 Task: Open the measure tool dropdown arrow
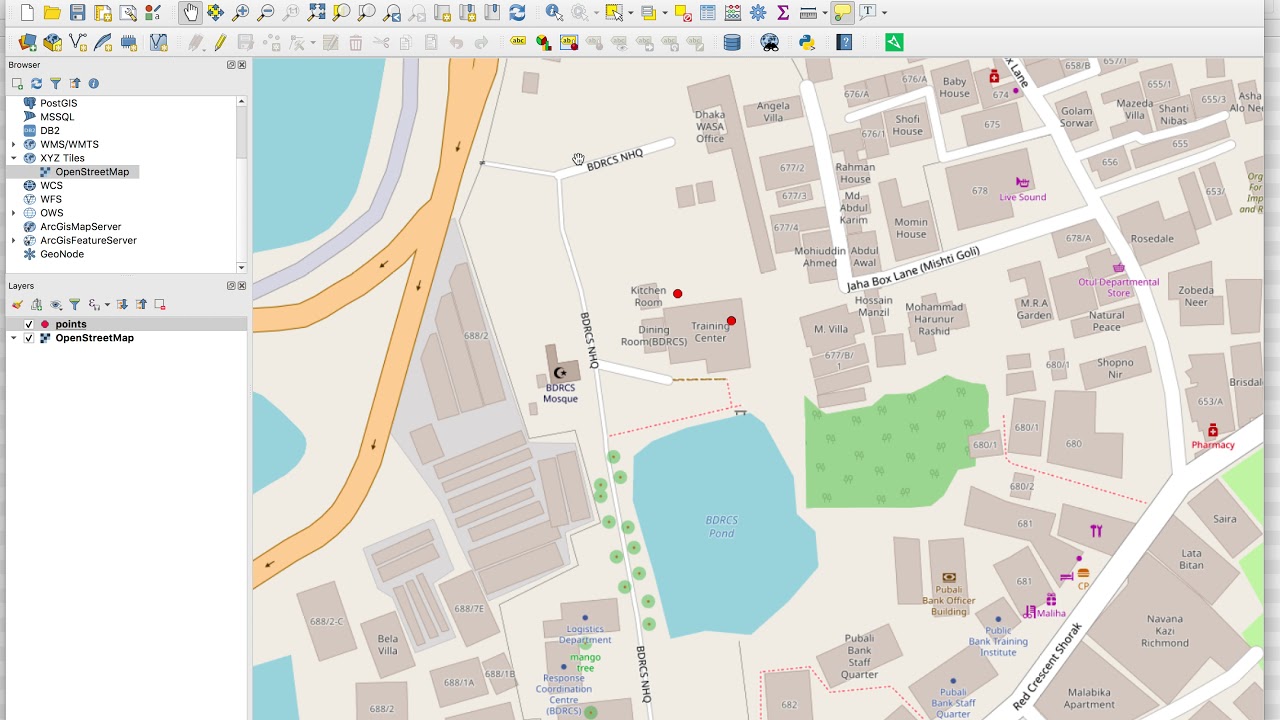point(824,13)
